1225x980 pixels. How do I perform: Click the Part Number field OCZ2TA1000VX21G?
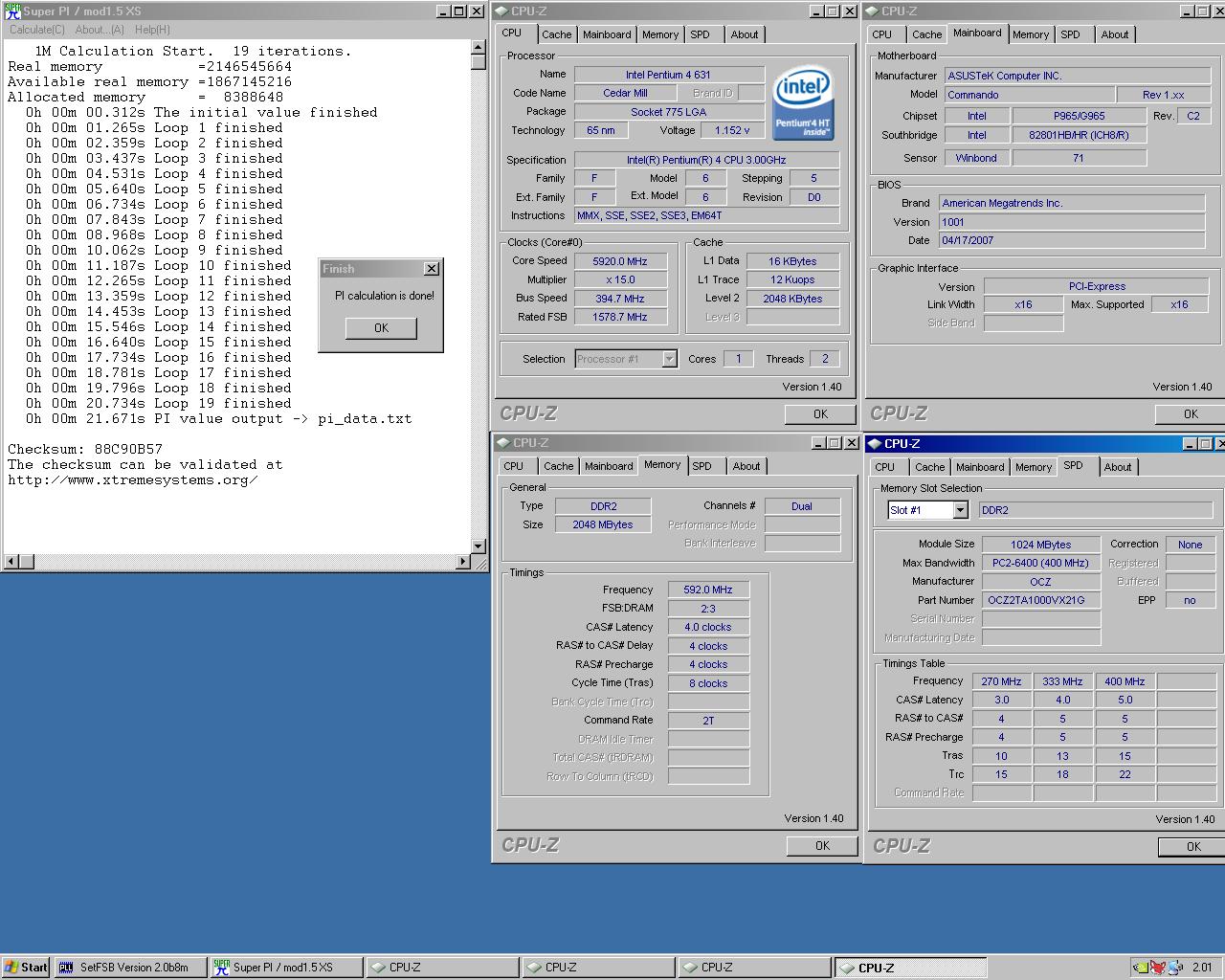pos(1041,600)
